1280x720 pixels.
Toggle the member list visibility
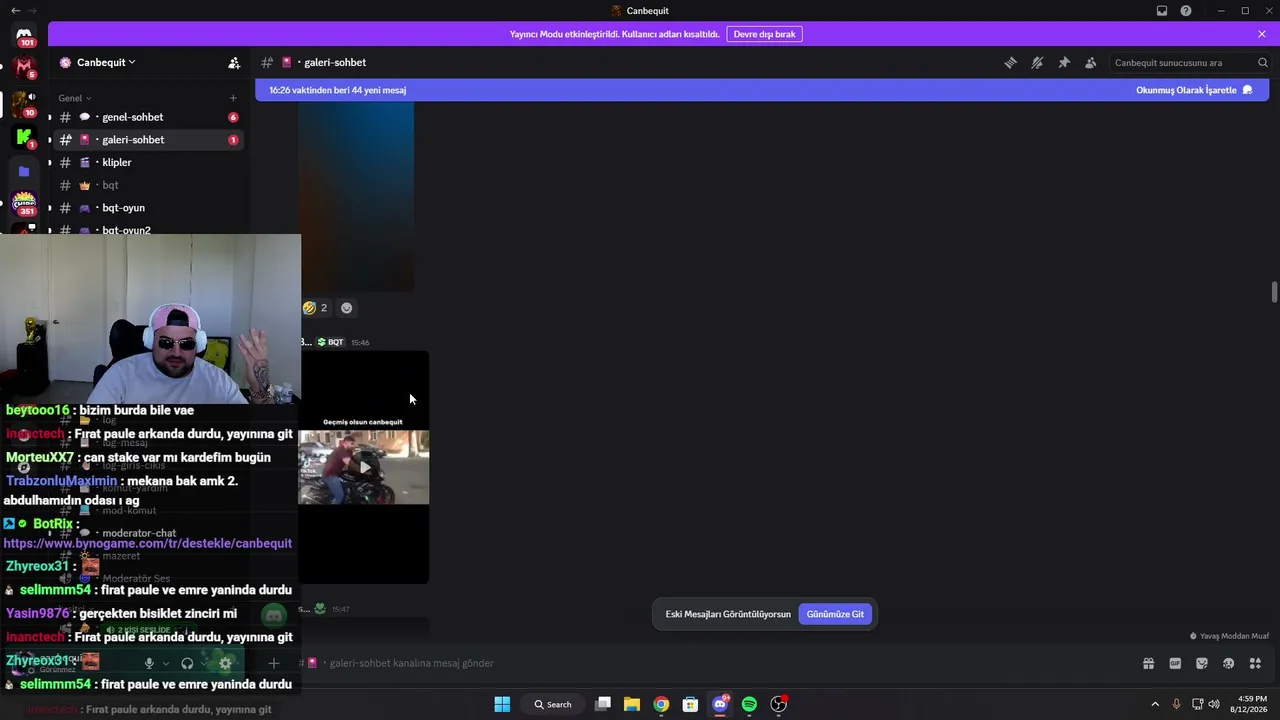tap(1091, 62)
